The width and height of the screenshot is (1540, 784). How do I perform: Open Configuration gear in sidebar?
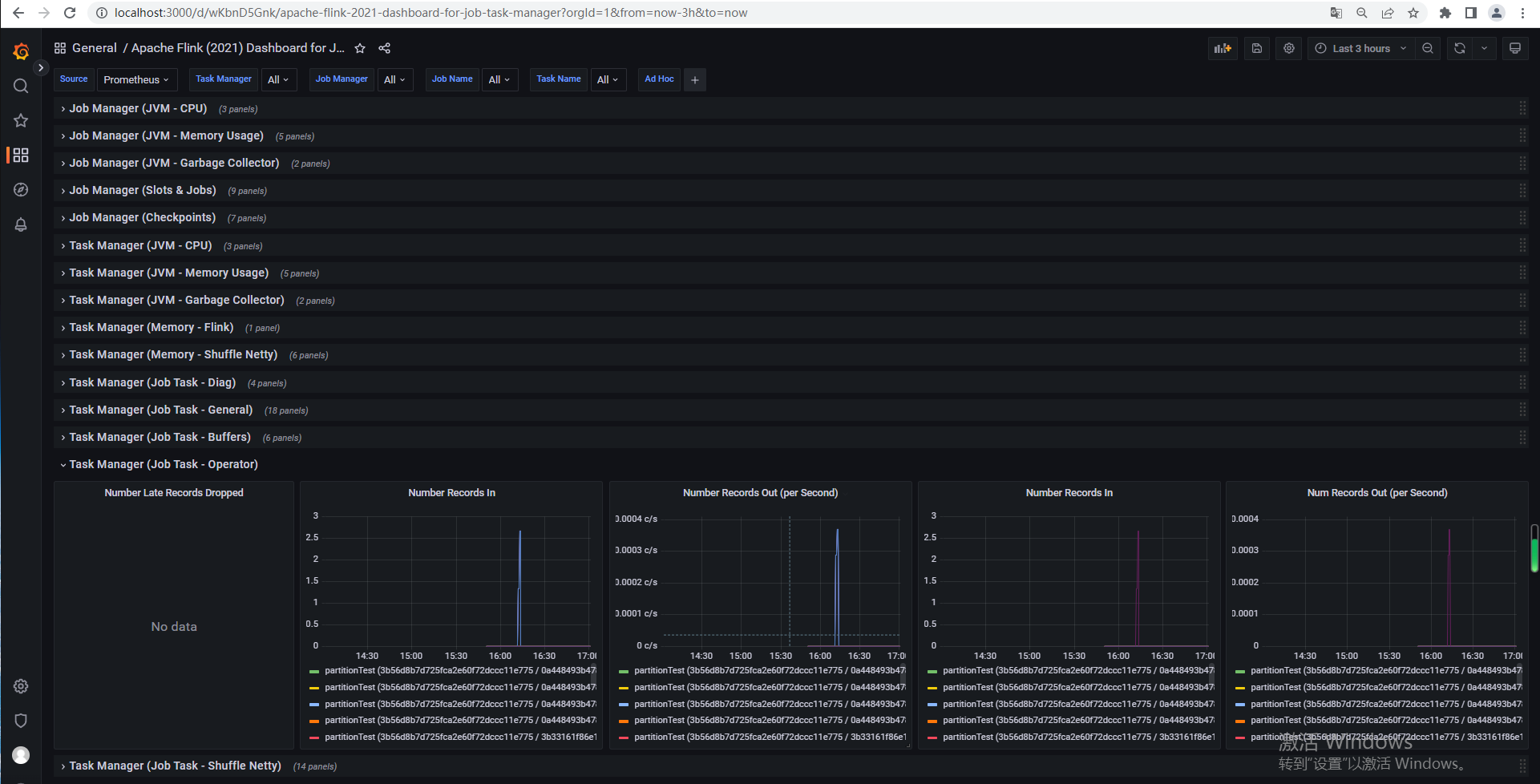coord(21,686)
